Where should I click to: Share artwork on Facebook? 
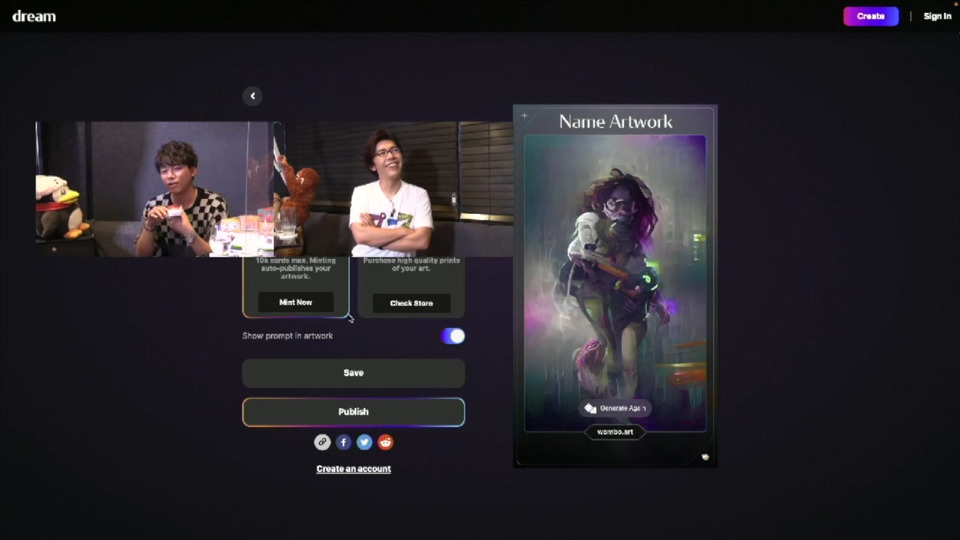[343, 442]
